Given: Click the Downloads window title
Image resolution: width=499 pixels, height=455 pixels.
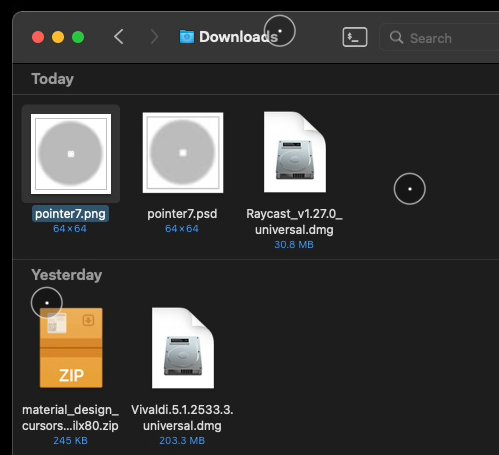Looking at the screenshot, I should click(238, 37).
